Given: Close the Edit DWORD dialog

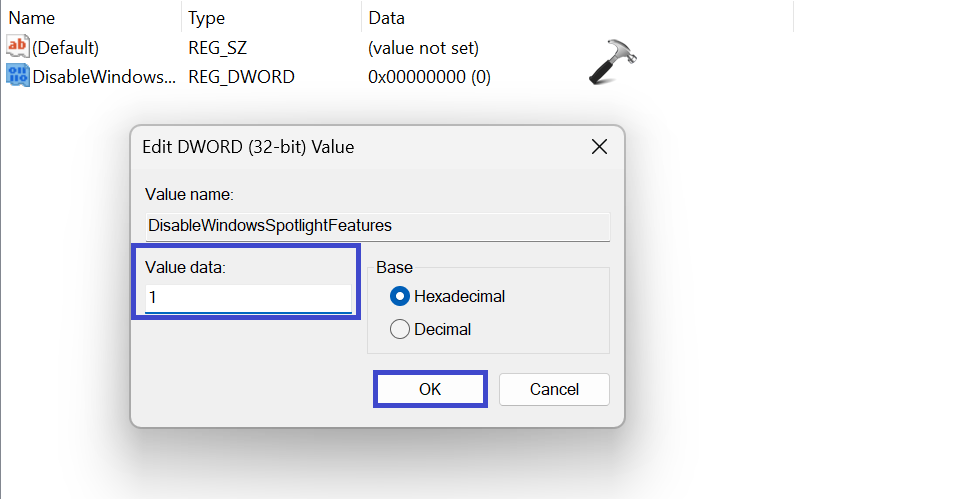Looking at the screenshot, I should [599, 147].
